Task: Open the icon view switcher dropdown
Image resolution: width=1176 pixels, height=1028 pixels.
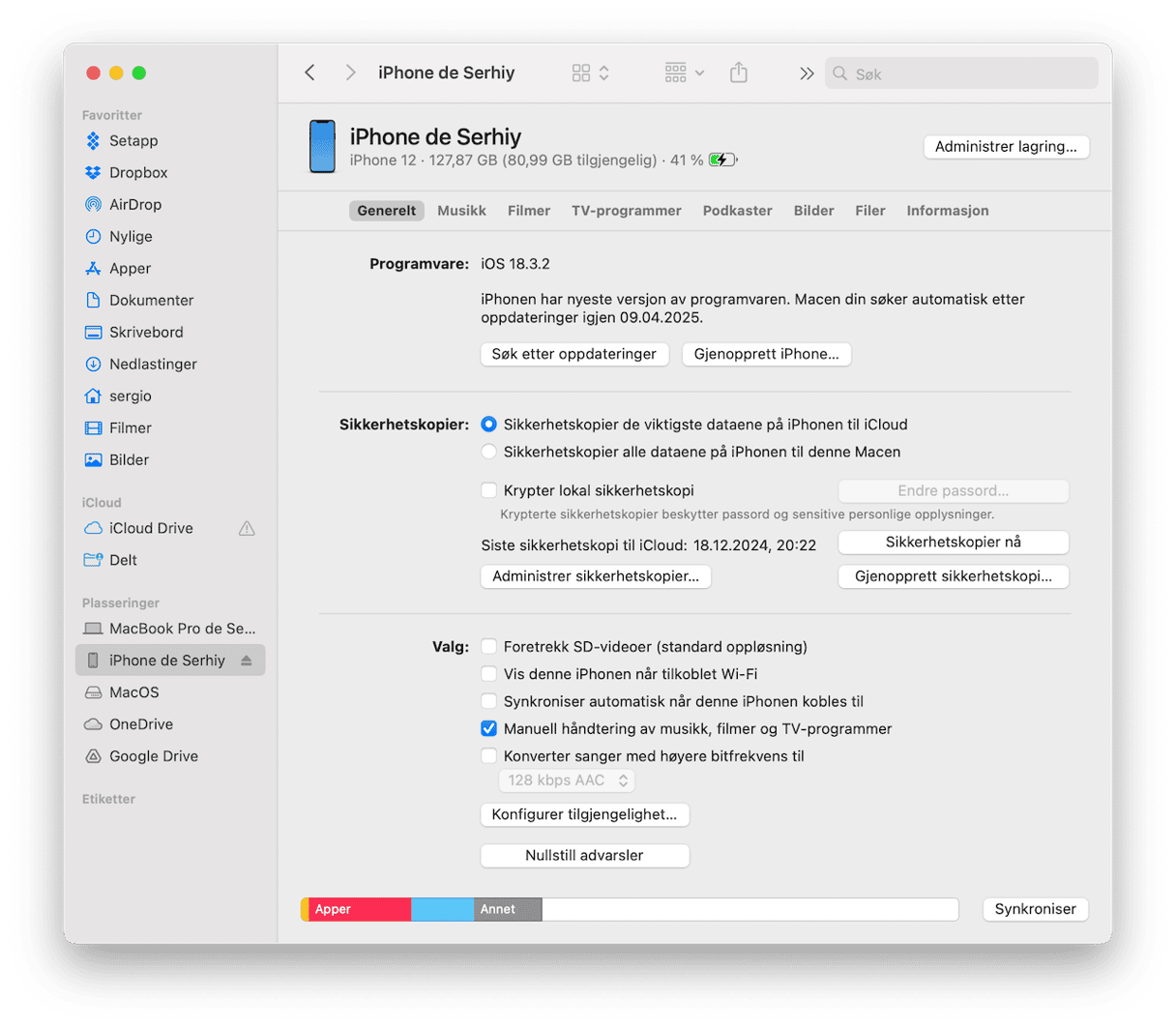Action: coord(590,73)
